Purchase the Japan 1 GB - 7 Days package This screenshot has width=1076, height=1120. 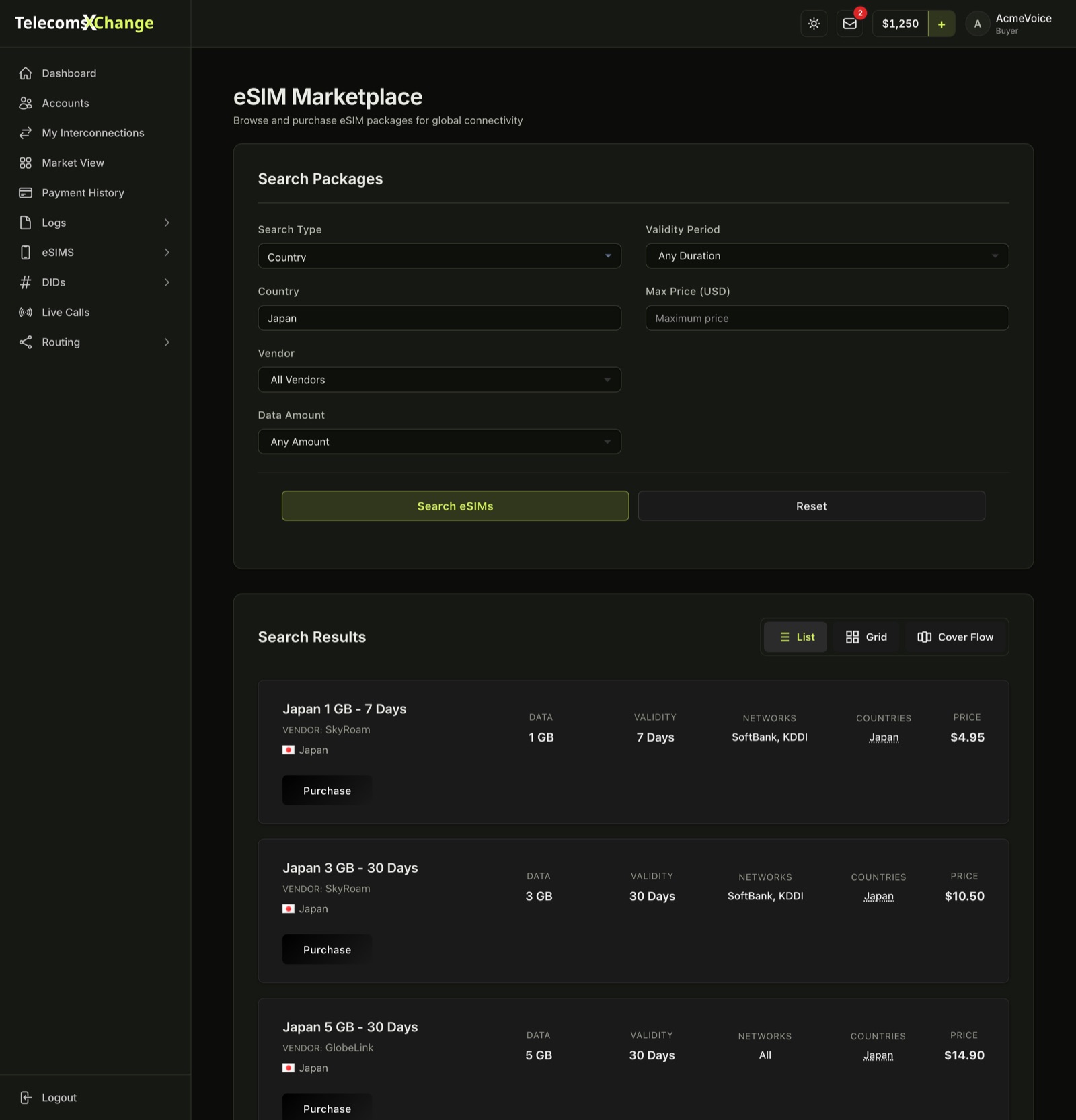pos(327,791)
